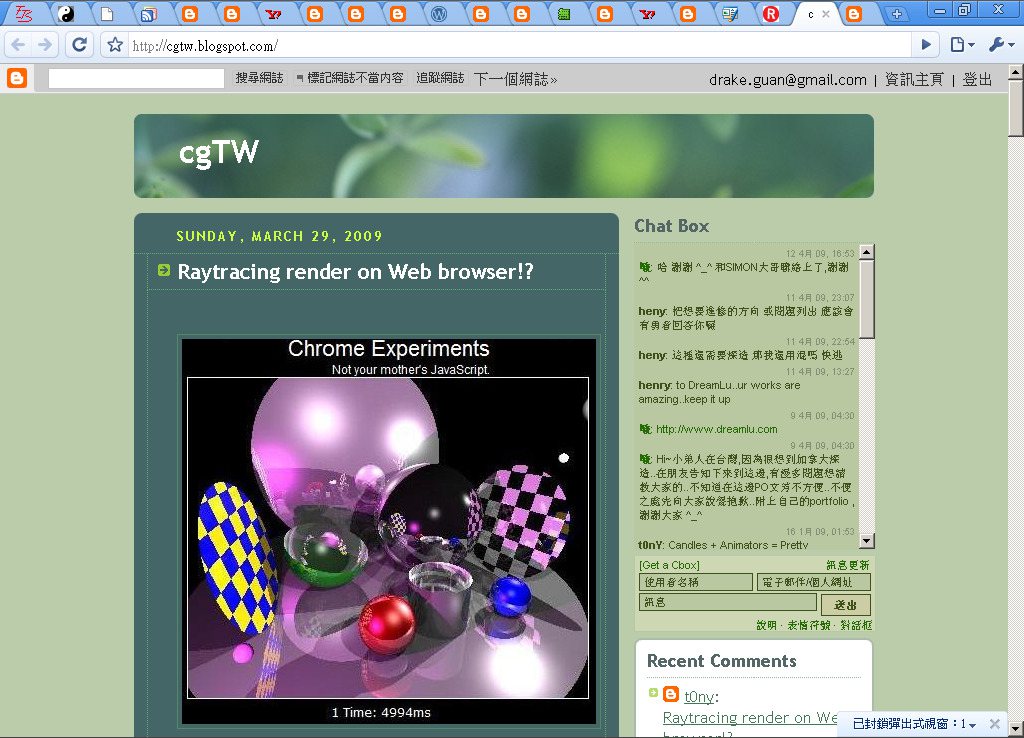
Task: Switch to the notepad icon tab beside R tab
Action: pos(729,14)
